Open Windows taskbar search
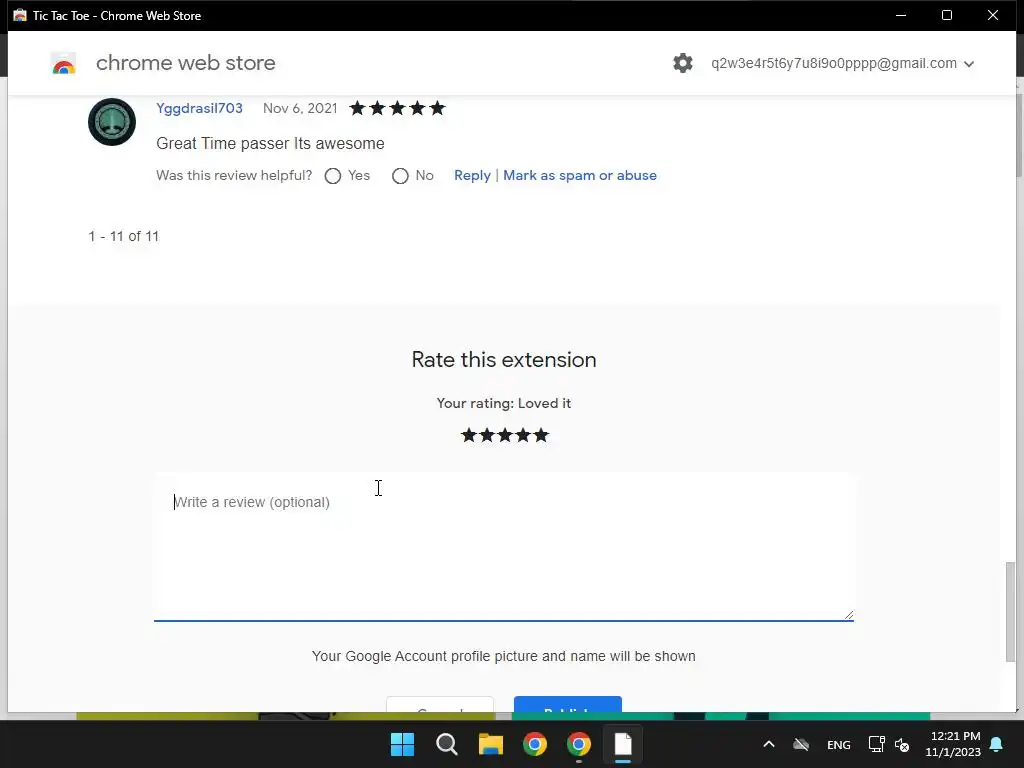This screenshot has height=768, width=1024. [447, 744]
